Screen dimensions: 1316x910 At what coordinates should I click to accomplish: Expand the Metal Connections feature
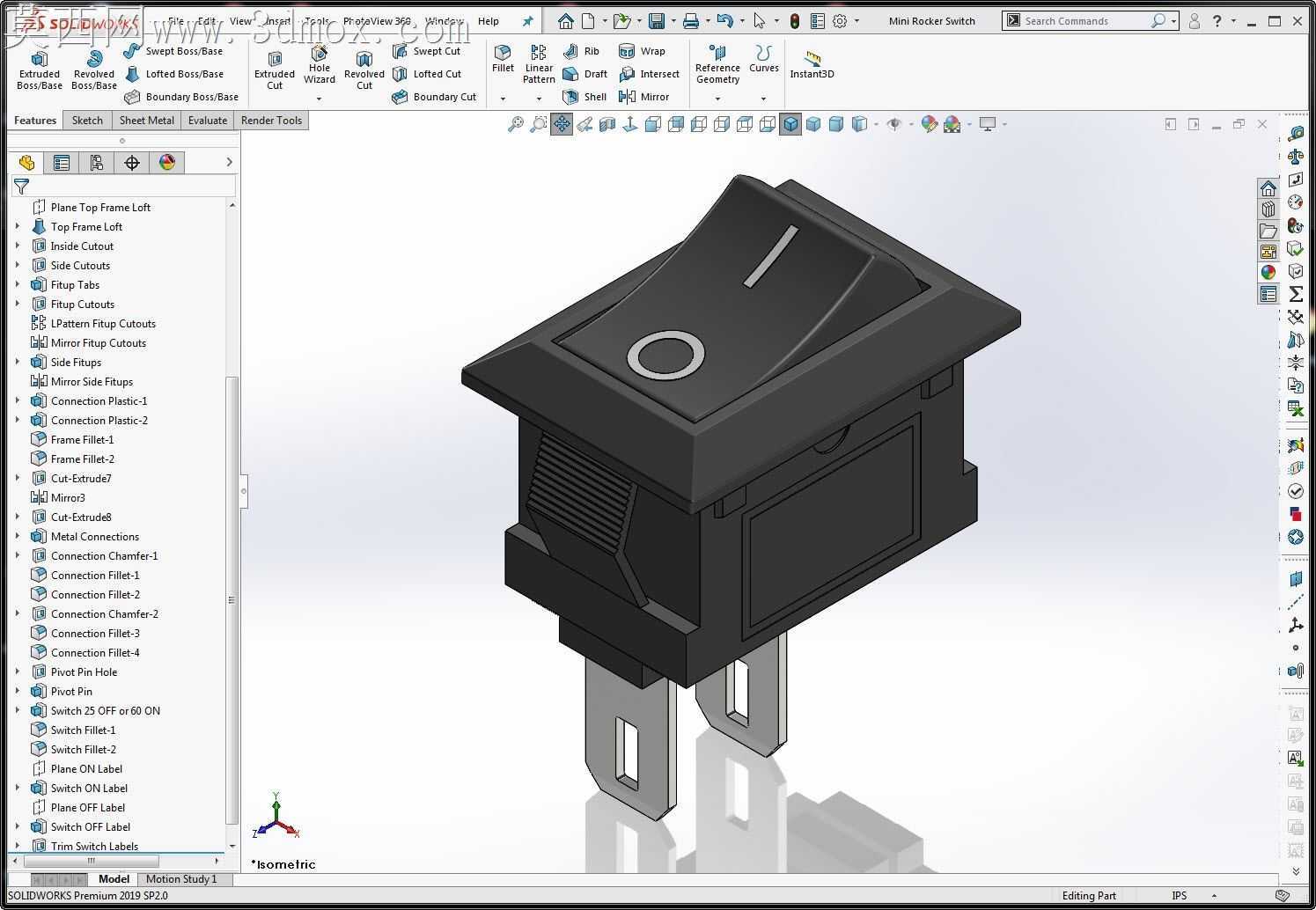coord(18,536)
